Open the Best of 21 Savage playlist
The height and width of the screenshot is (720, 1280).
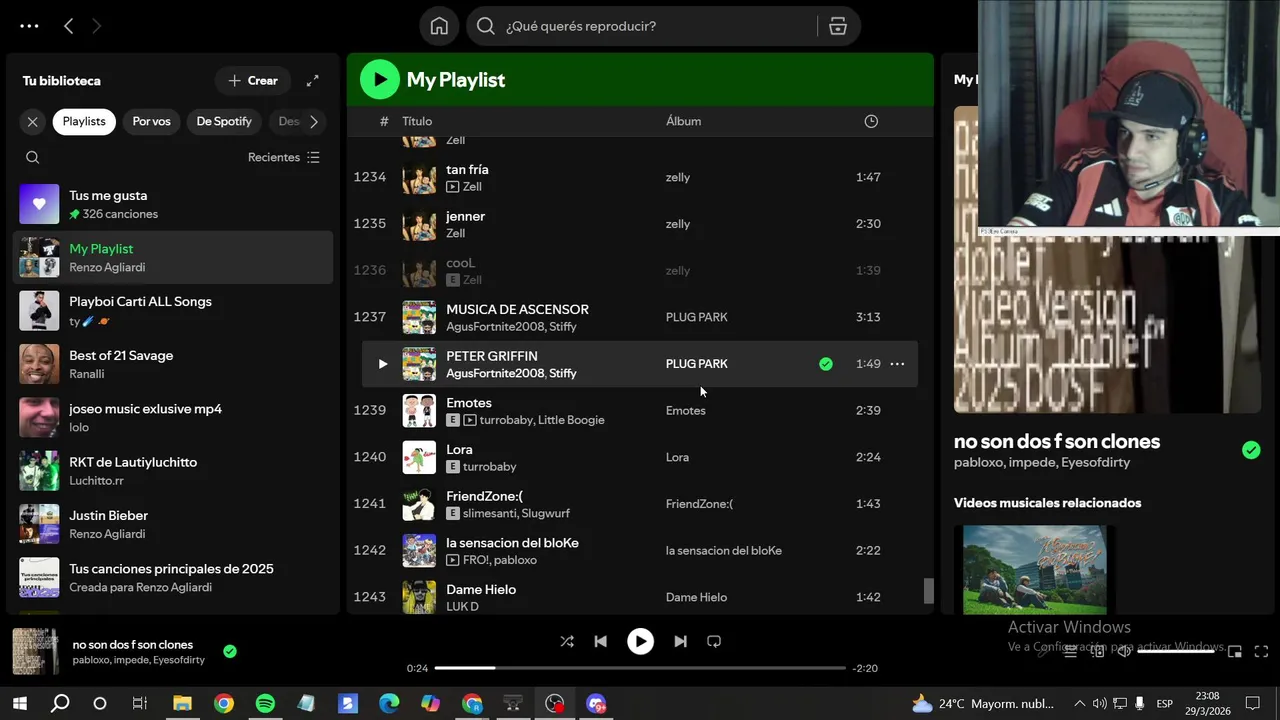173,364
